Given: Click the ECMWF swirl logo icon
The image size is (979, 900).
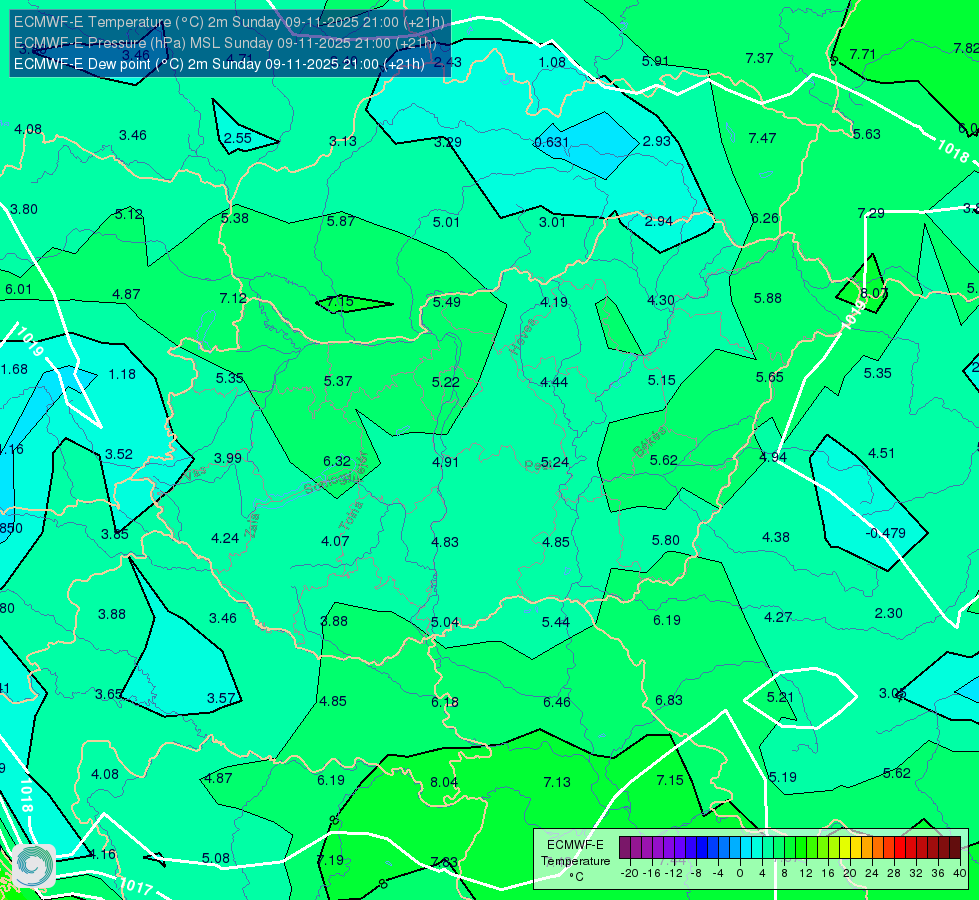Looking at the screenshot, I should tap(34, 865).
